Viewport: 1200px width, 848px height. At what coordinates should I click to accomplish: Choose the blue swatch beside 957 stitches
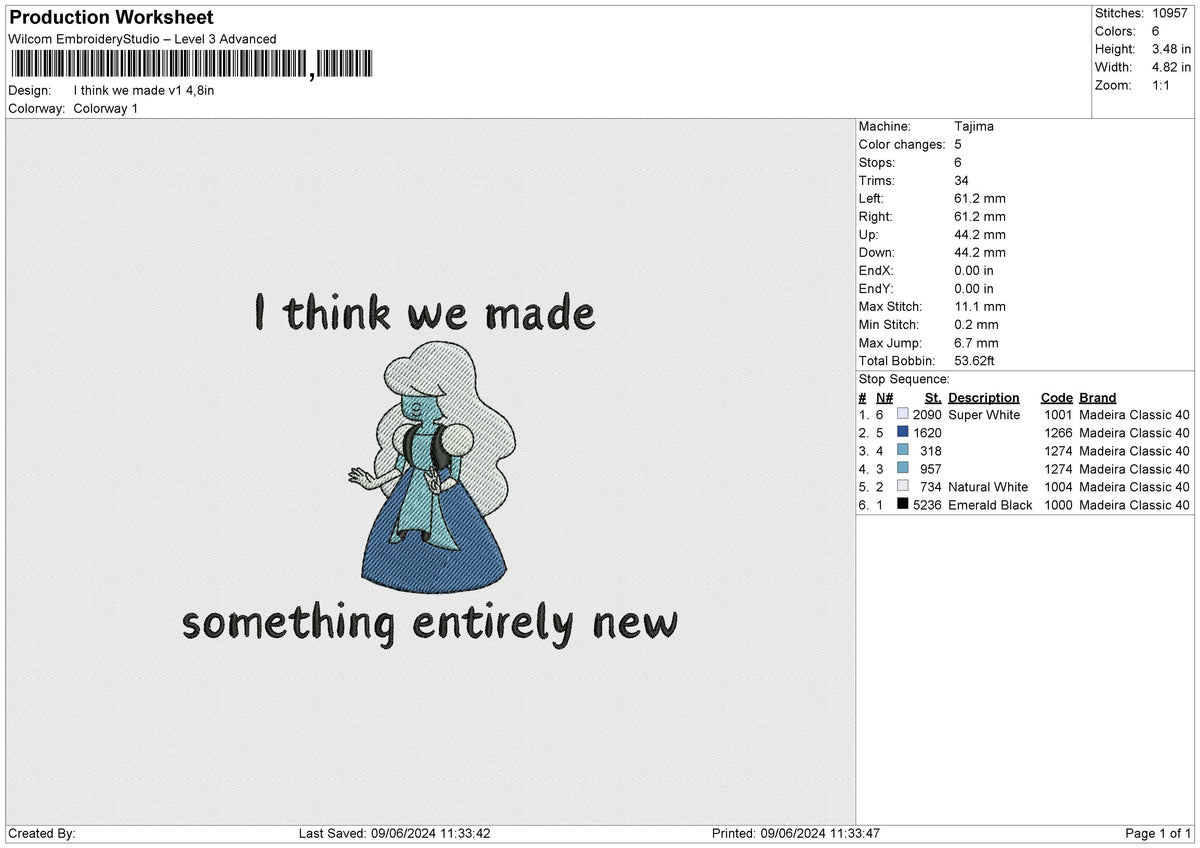click(x=903, y=469)
